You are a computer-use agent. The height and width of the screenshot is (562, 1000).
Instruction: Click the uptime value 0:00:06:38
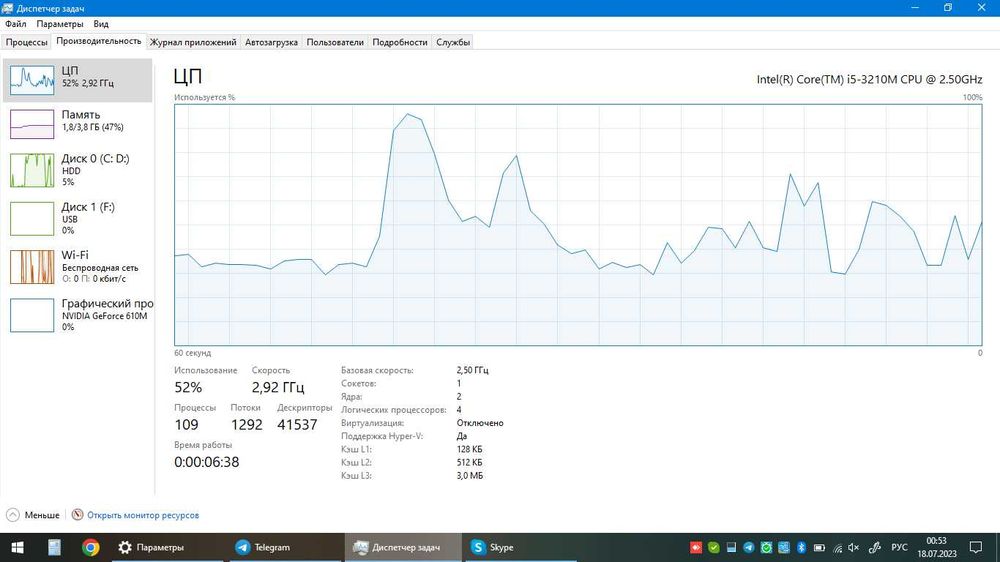click(x=207, y=462)
